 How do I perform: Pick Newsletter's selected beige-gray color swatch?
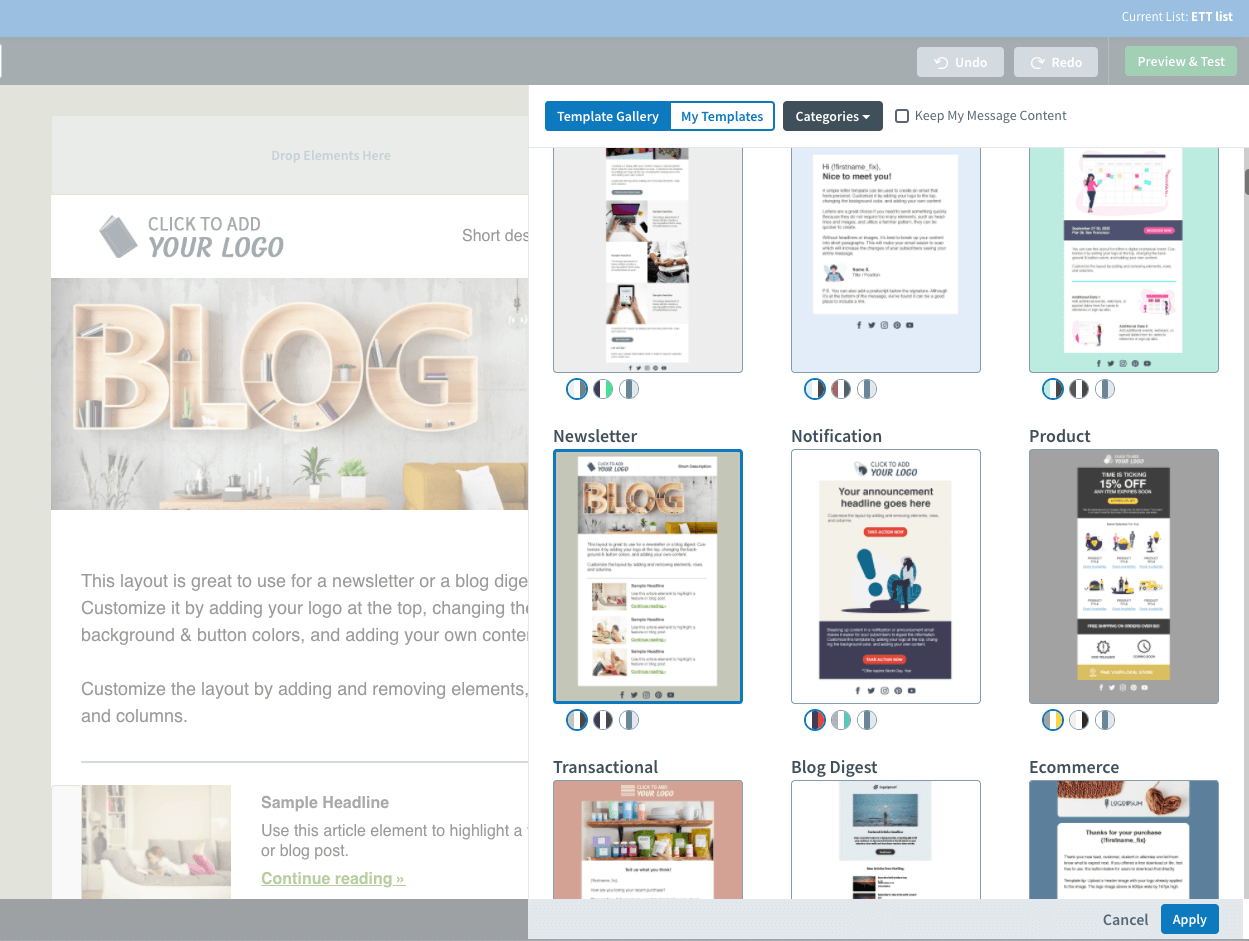(x=577, y=720)
